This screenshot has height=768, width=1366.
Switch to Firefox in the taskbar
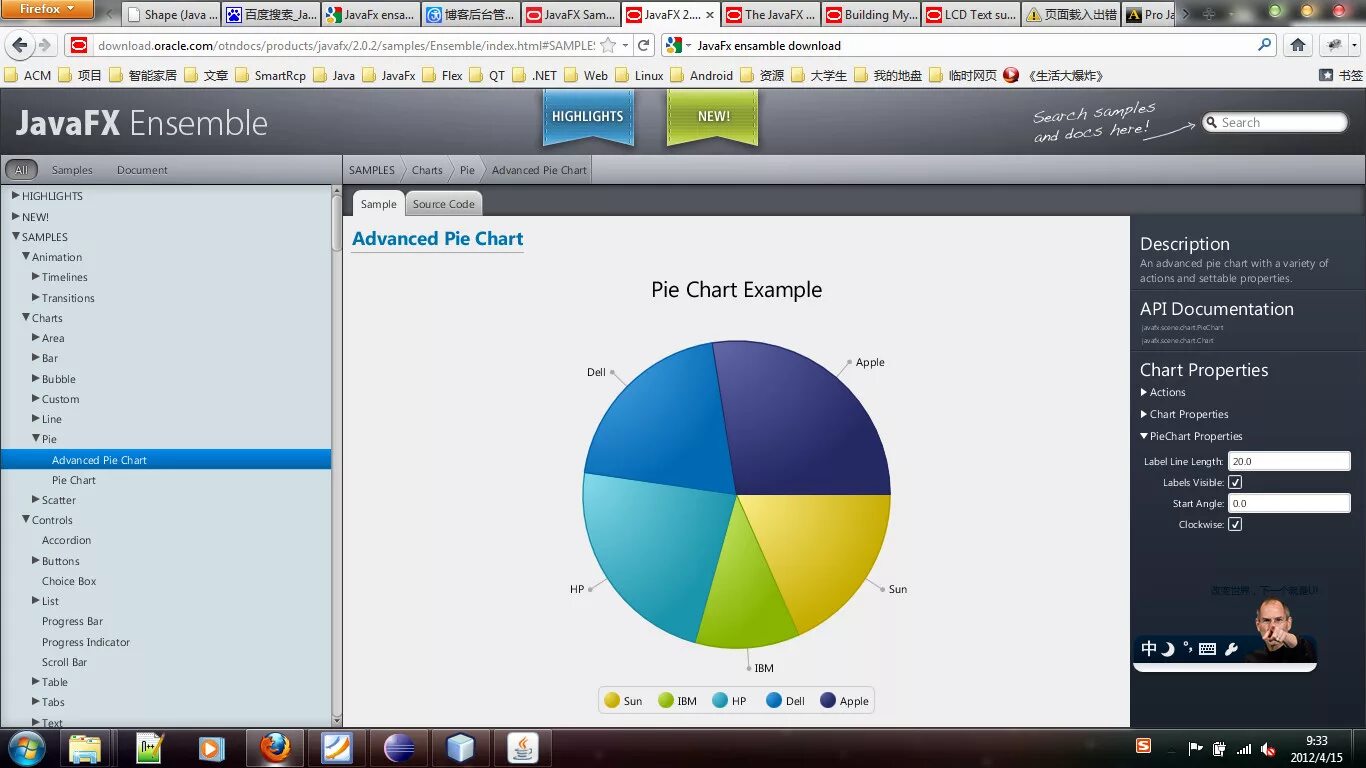(274, 748)
